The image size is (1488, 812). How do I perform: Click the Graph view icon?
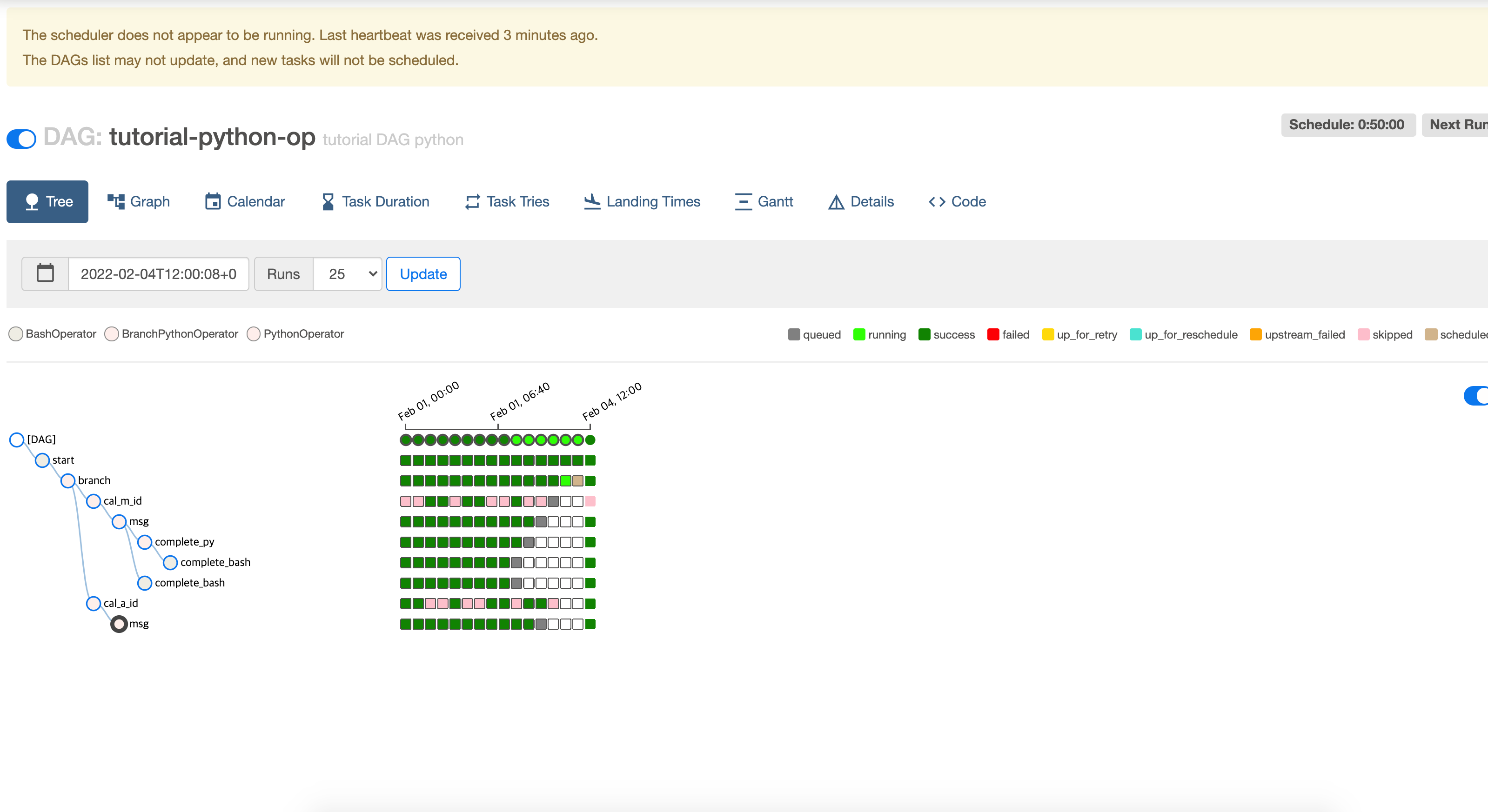pos(116,201)
